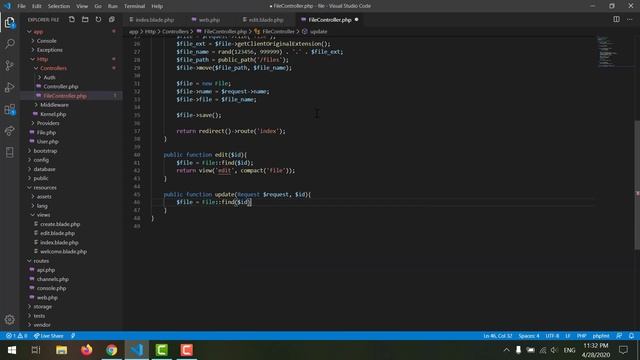Create a new folder in Explorer
The width and height of the screenshot is (640, 360).
click(x=85, y=20)
